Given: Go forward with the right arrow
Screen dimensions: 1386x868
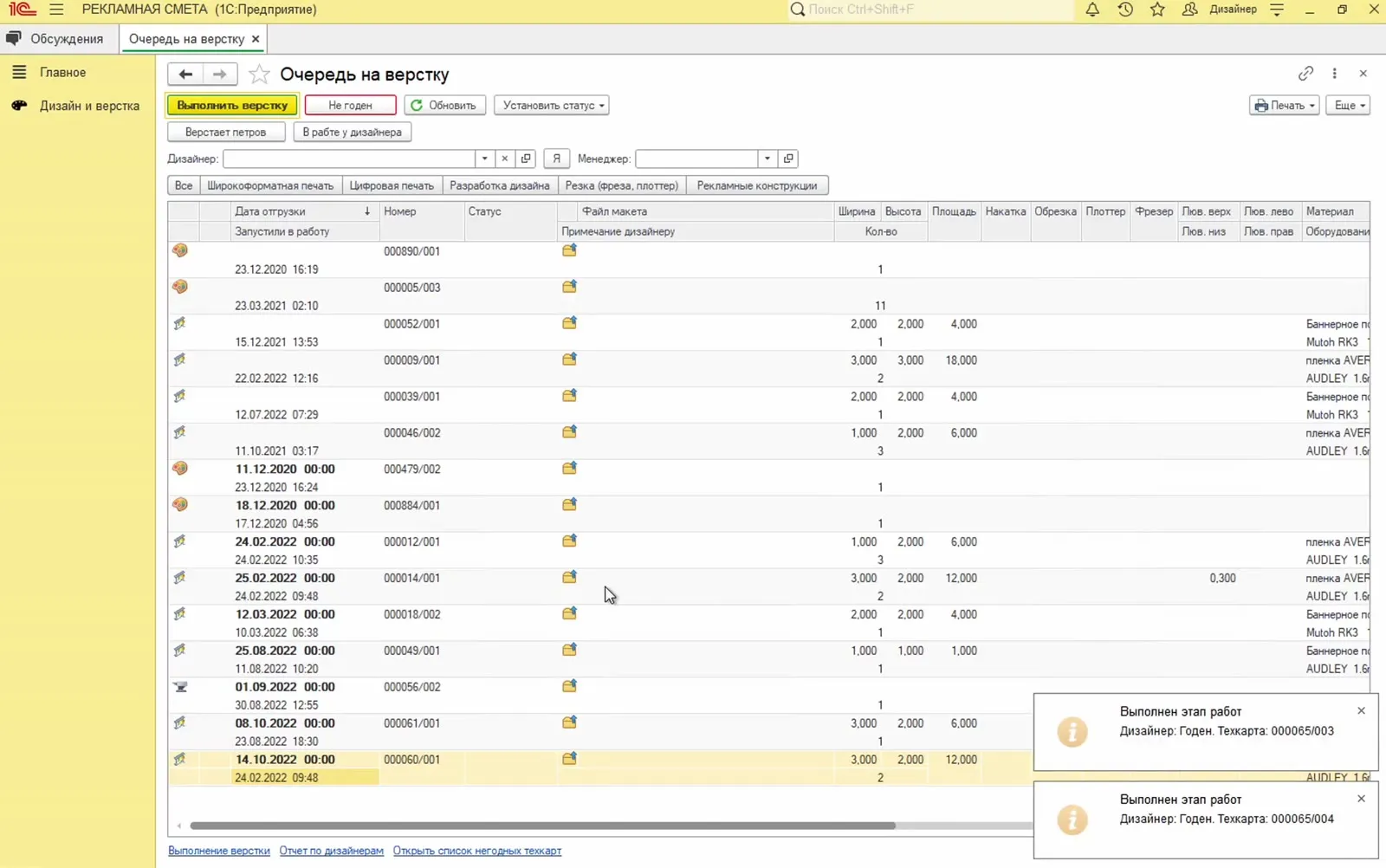Looking at the screenshot, I should tap(220, 74).
